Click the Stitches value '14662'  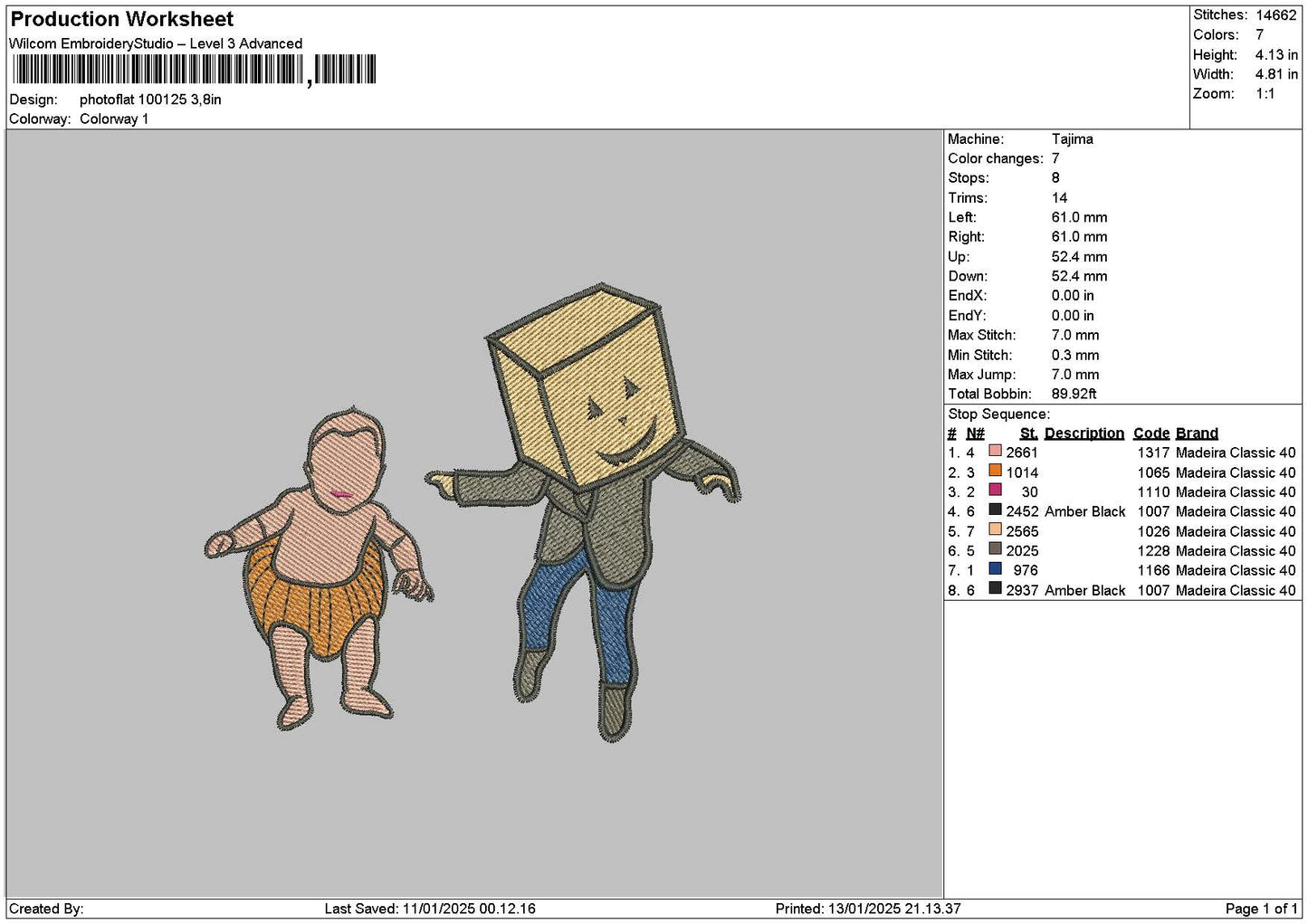(x=1275, y=15)
